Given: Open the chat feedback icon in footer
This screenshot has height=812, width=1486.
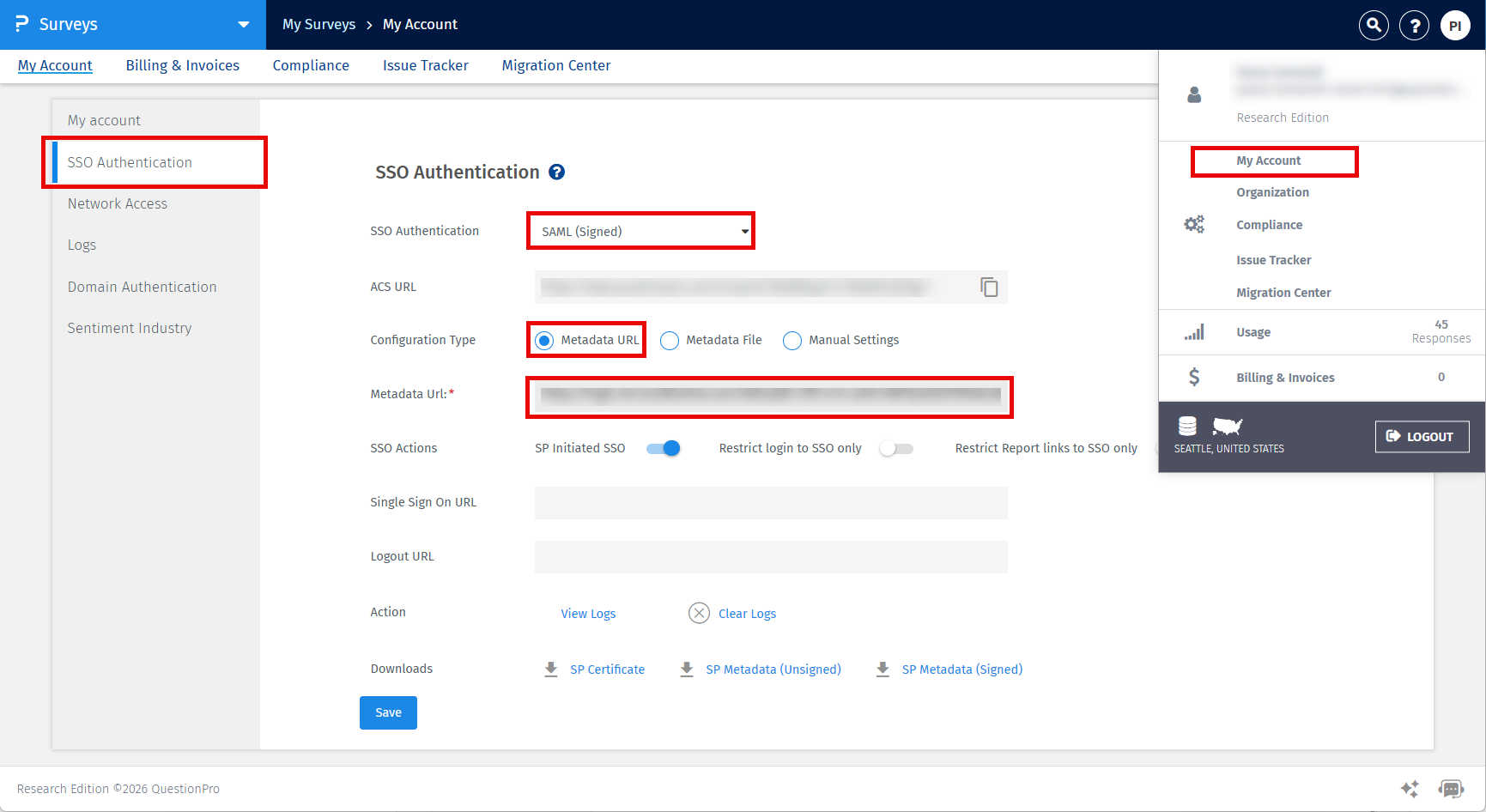Looking at the screenshot, I should (x=1451, y=789).
